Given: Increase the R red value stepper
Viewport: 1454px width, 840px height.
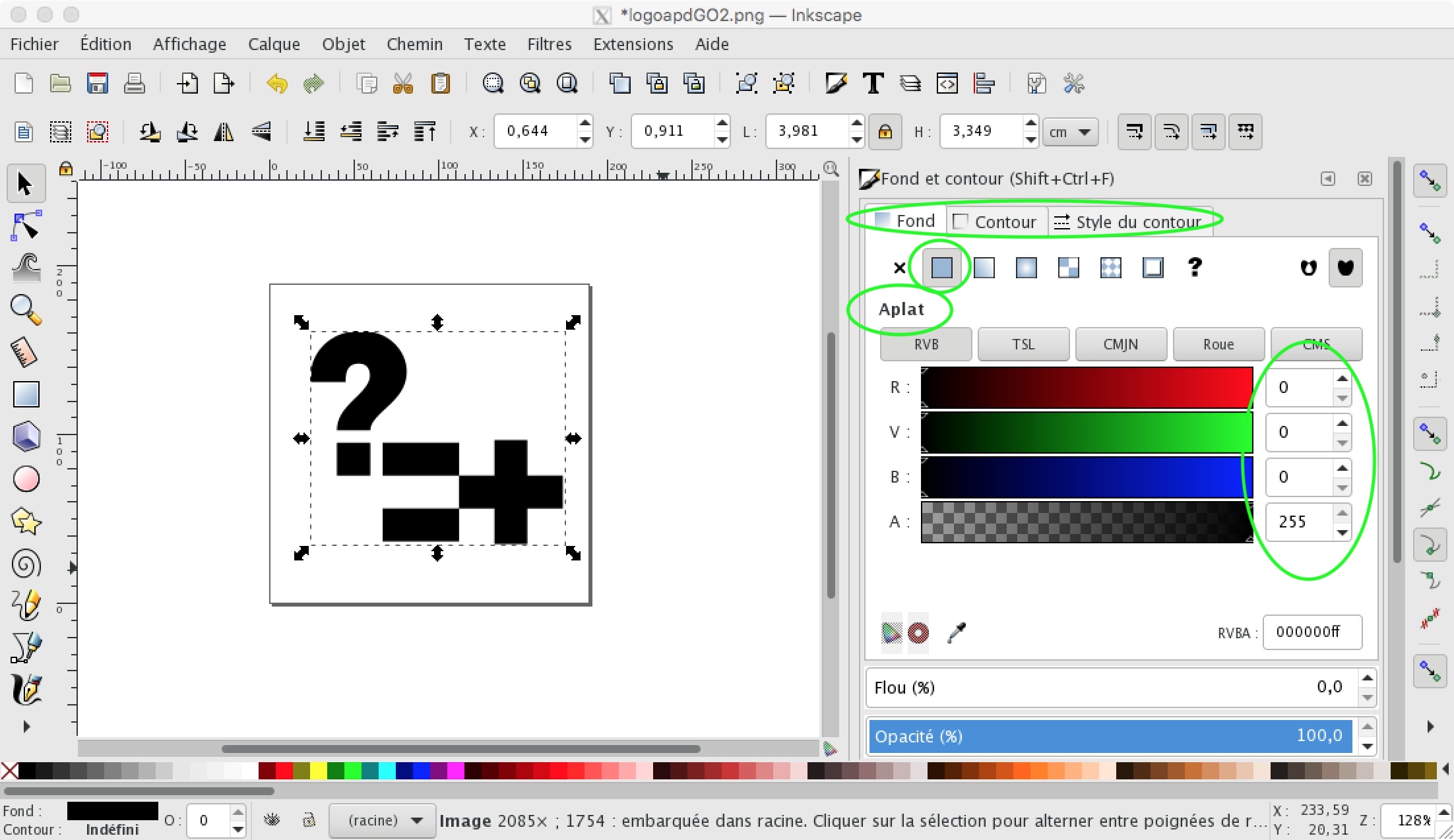Looking at the screenshot, I should point(1342,379).
